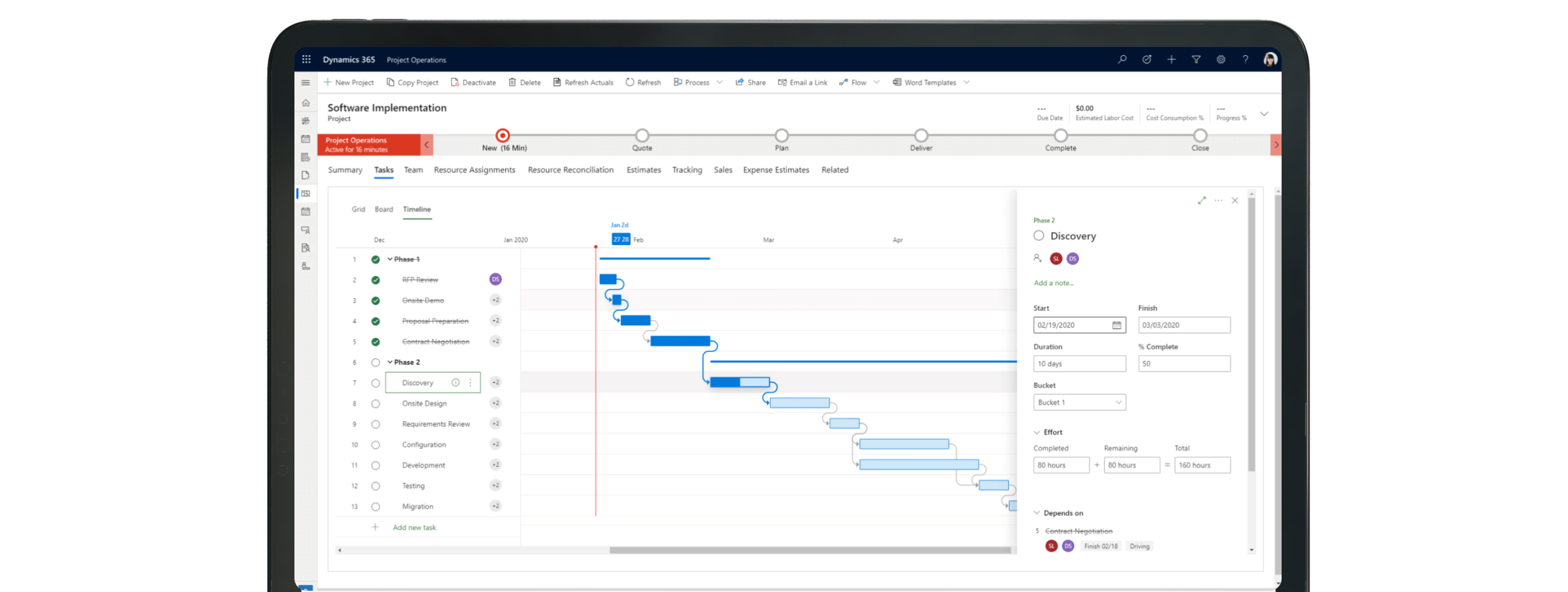Viewport: 1568px width, 592px height.
Task: Toggle completion circle for Onsite Design
Action: point(375,403)
